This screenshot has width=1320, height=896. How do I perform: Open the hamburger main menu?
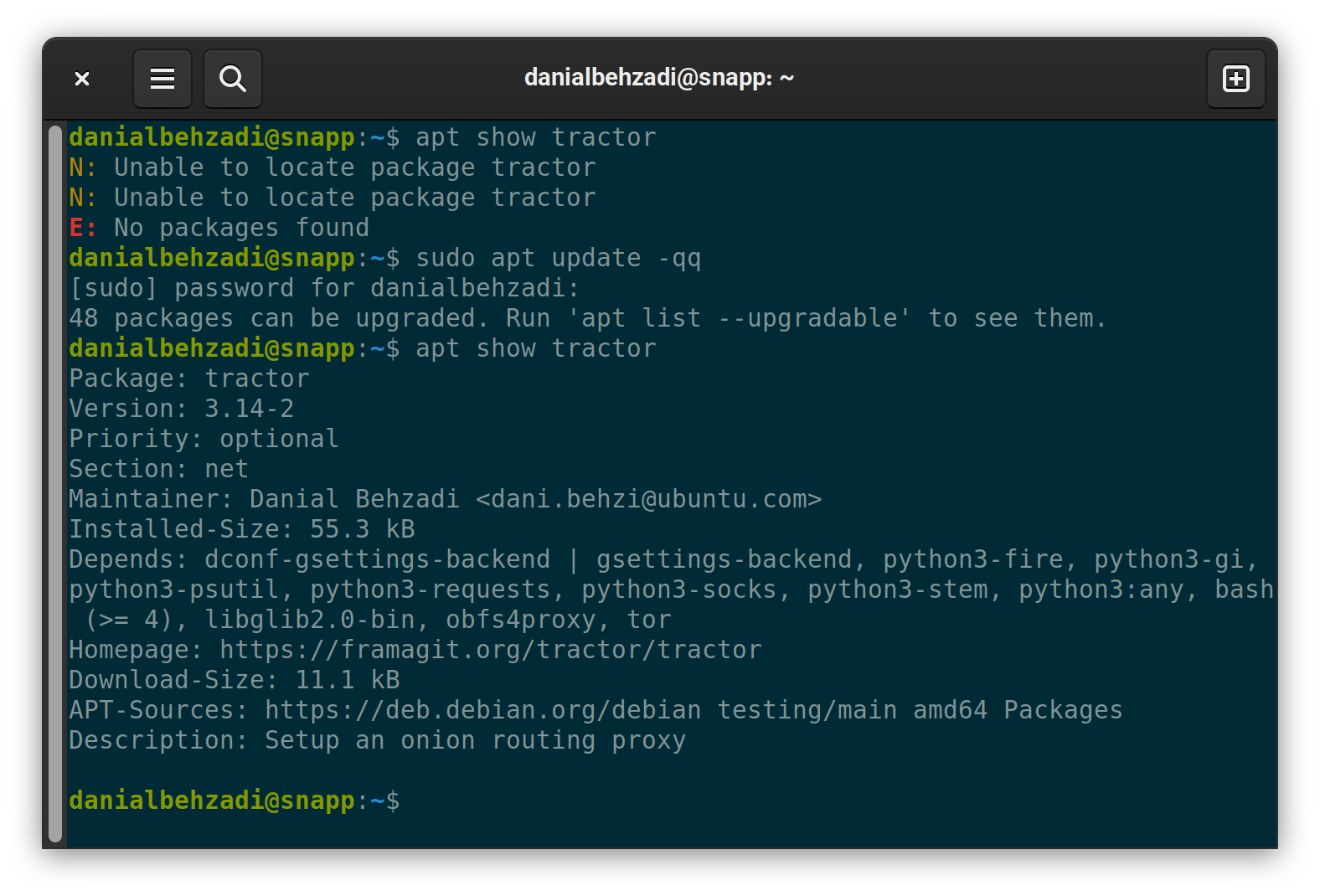[x=162, y=79]
